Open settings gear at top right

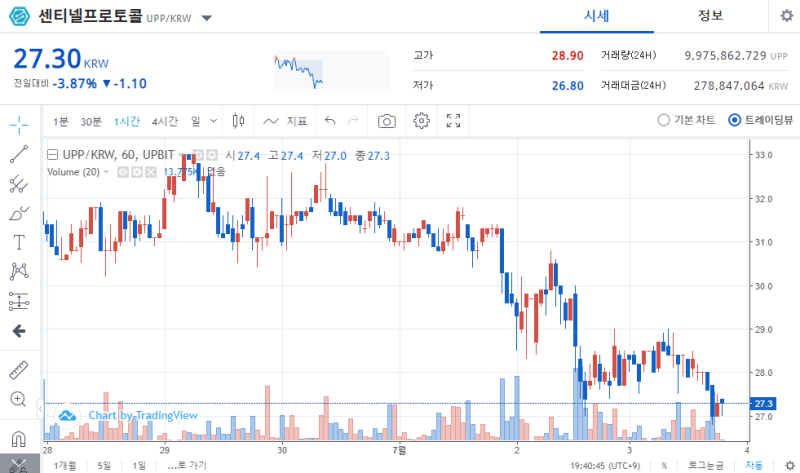point(787,16)
